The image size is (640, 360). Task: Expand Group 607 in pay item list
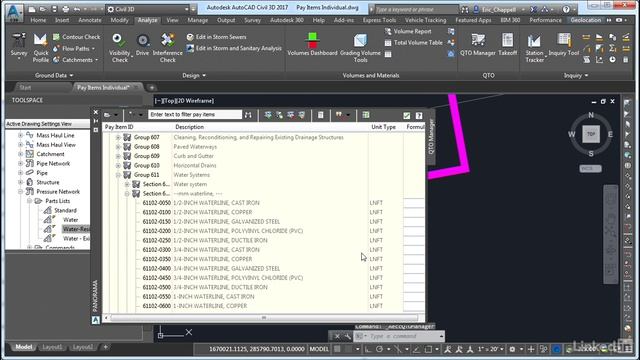pyautogui.click(x=118, y=138)
